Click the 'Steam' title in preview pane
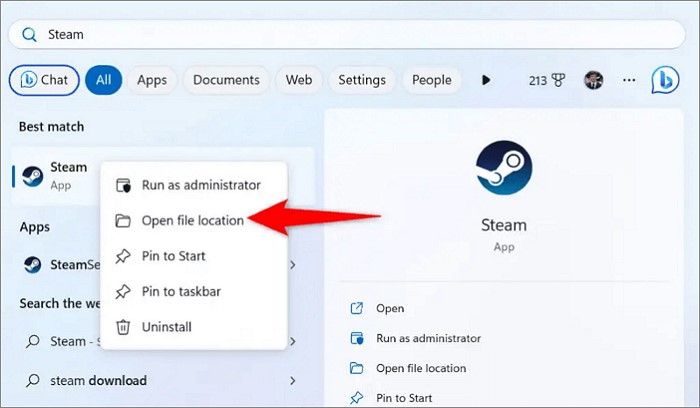The width and height of the screenshot is (700, 408). click(x=504, y=225)
